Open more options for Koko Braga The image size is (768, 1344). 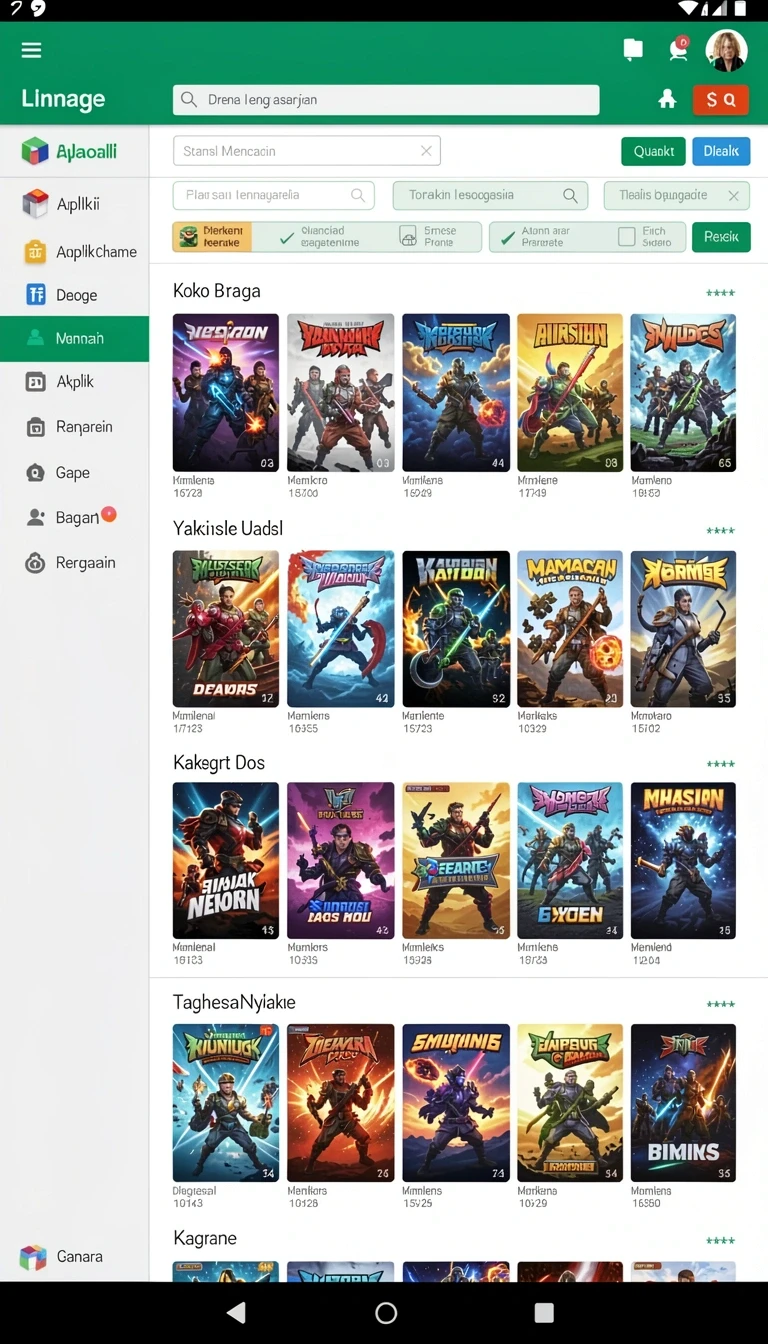(x=720, y=293)
